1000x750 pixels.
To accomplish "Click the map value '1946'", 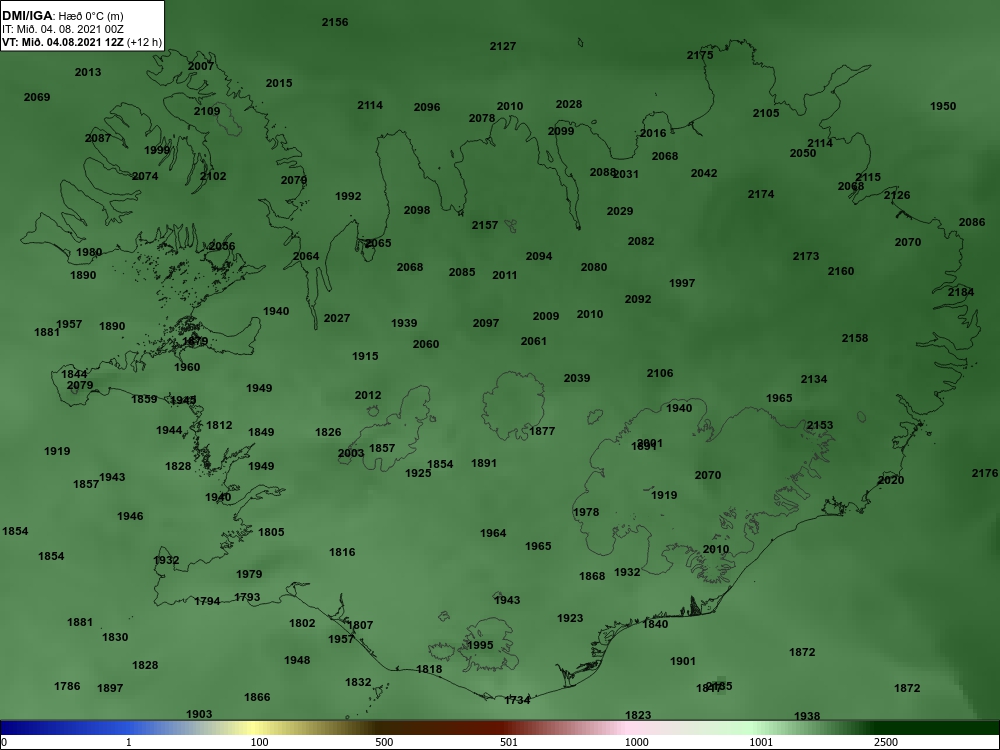I will (130, 516).
